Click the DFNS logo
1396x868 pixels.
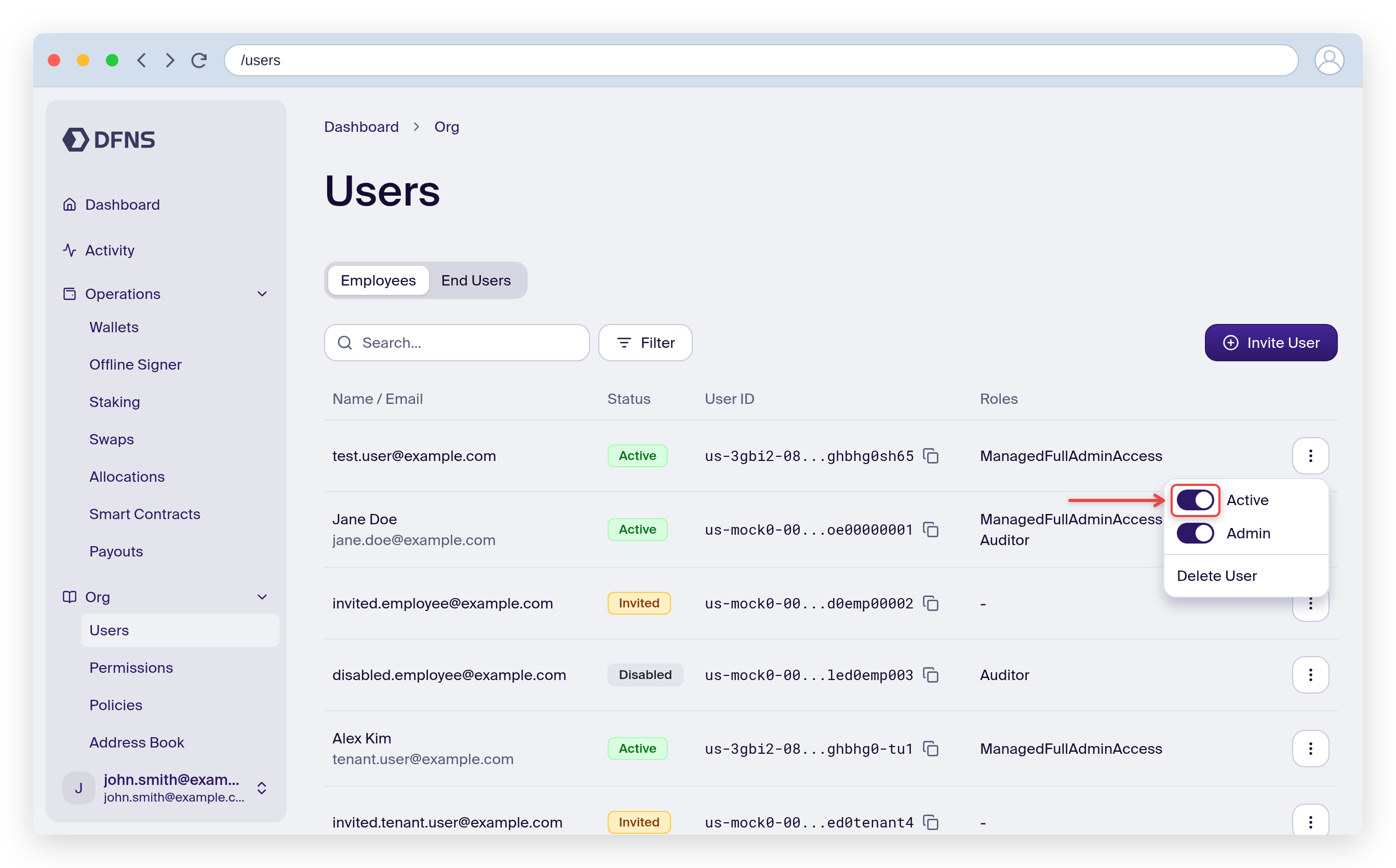tap(109, 140)
